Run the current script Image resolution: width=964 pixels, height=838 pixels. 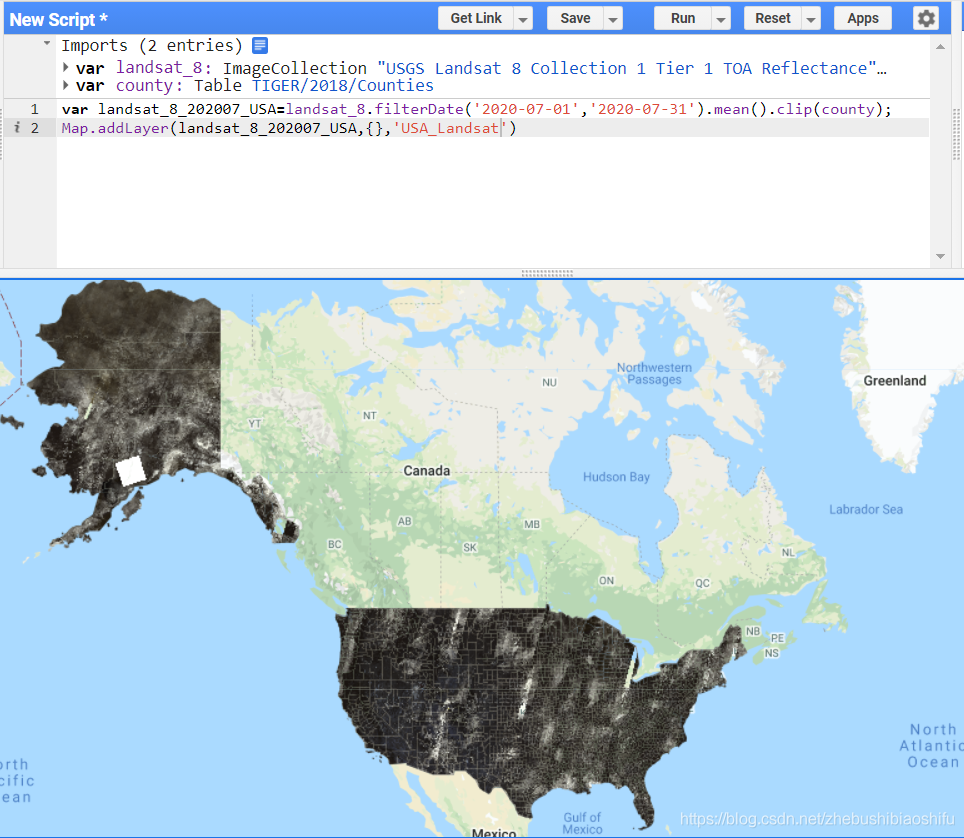click(683, 17)
